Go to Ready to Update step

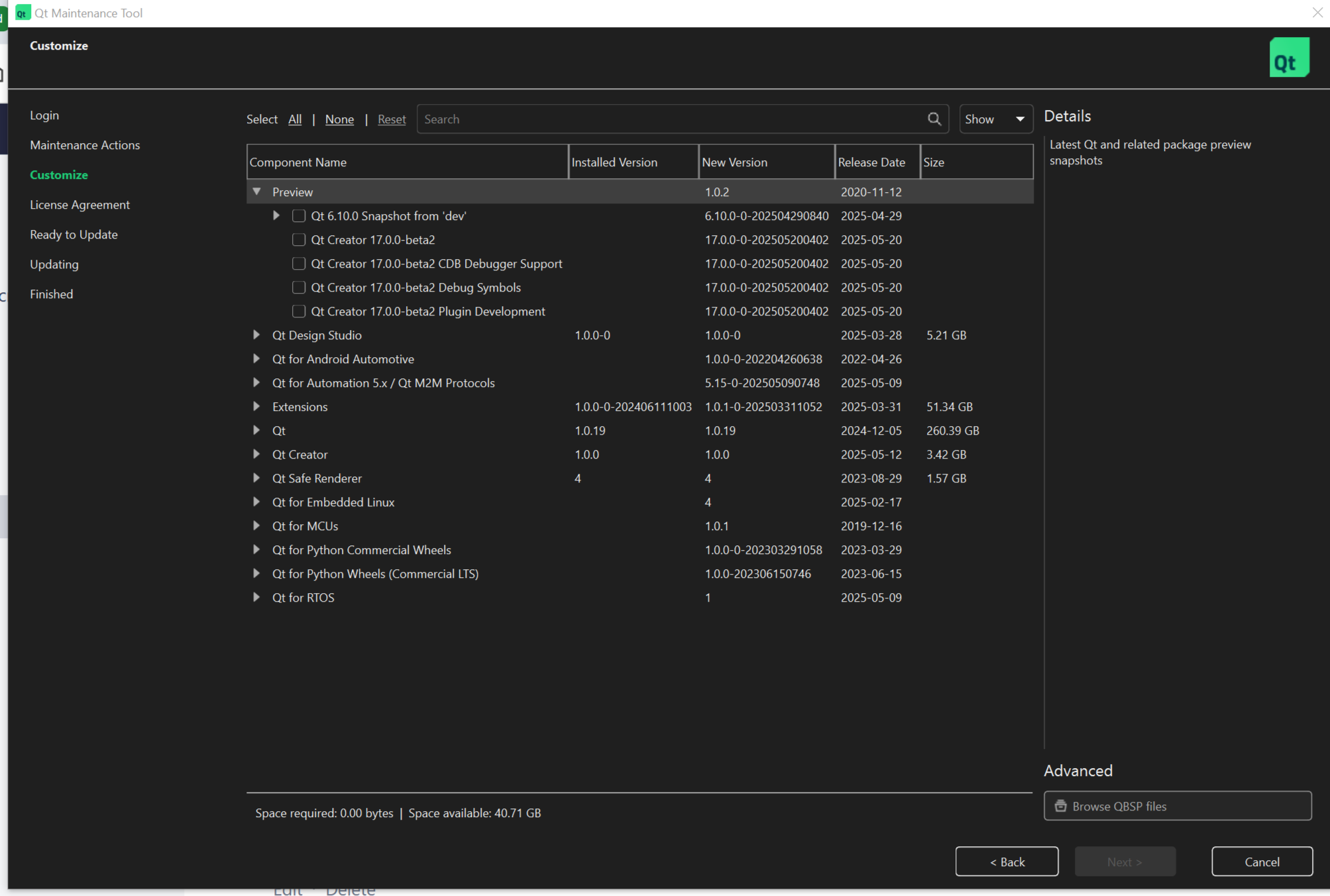tap(74, 235)
